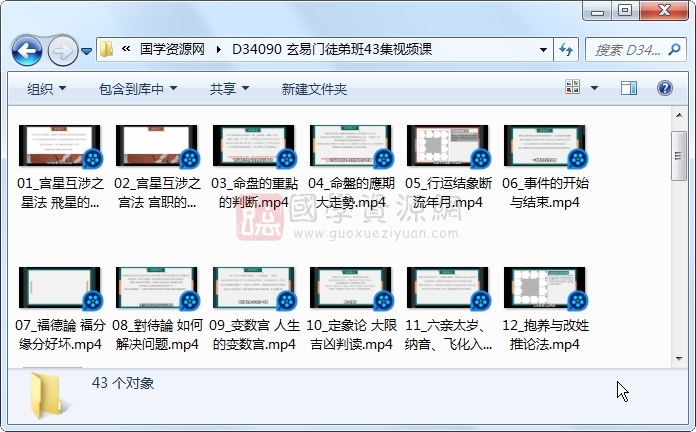Click 新建文件夹 button

click(x=314, y=89)
